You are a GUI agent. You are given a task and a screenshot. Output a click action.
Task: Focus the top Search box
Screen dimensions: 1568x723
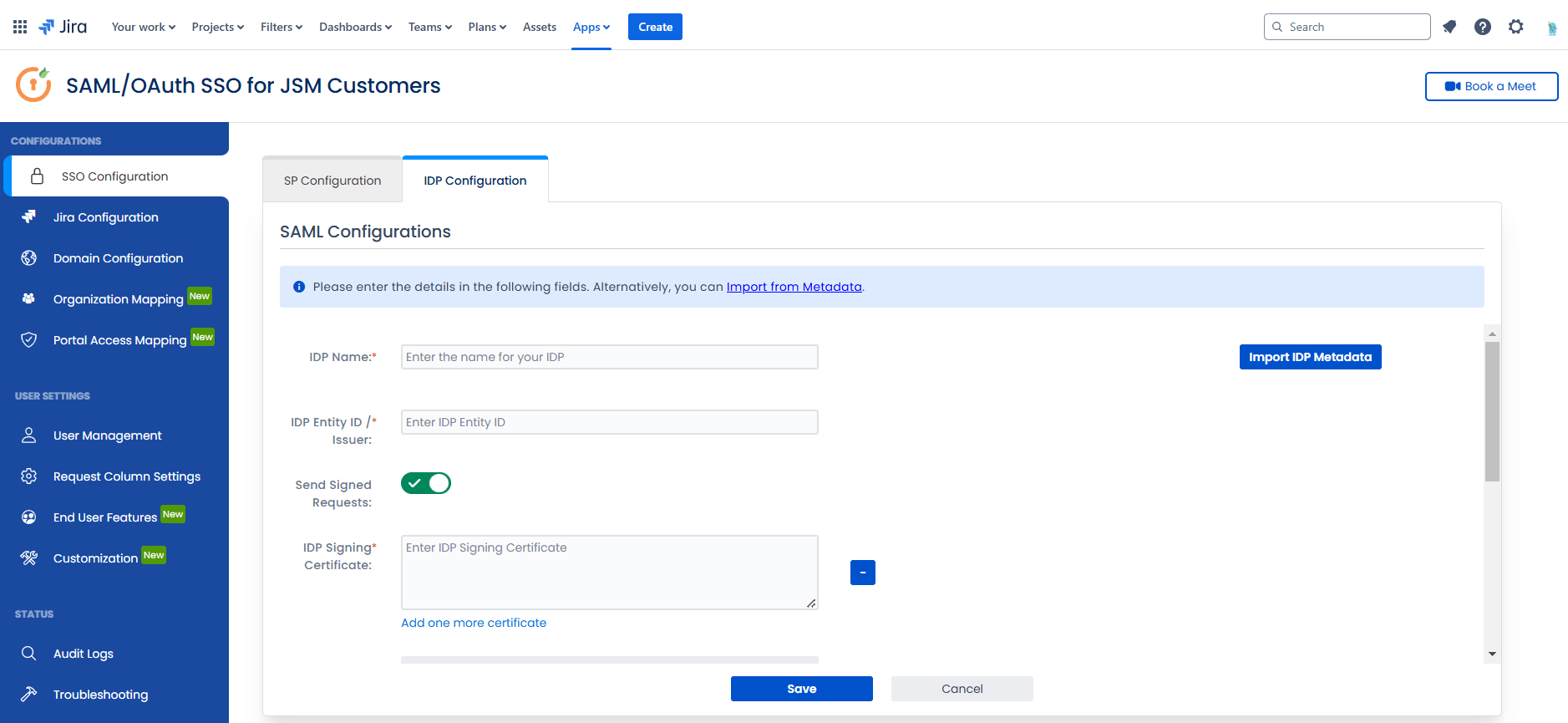click(x=1347, y=27)
